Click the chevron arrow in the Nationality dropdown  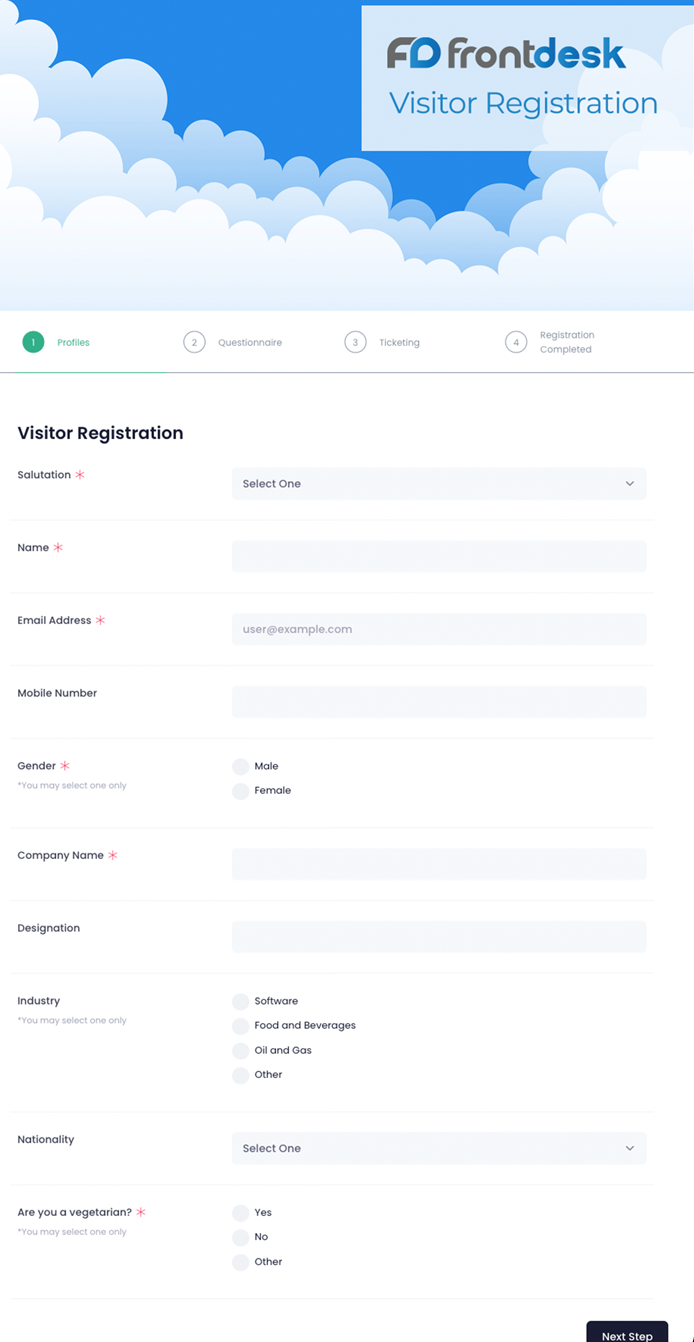tap(630, 1148)
